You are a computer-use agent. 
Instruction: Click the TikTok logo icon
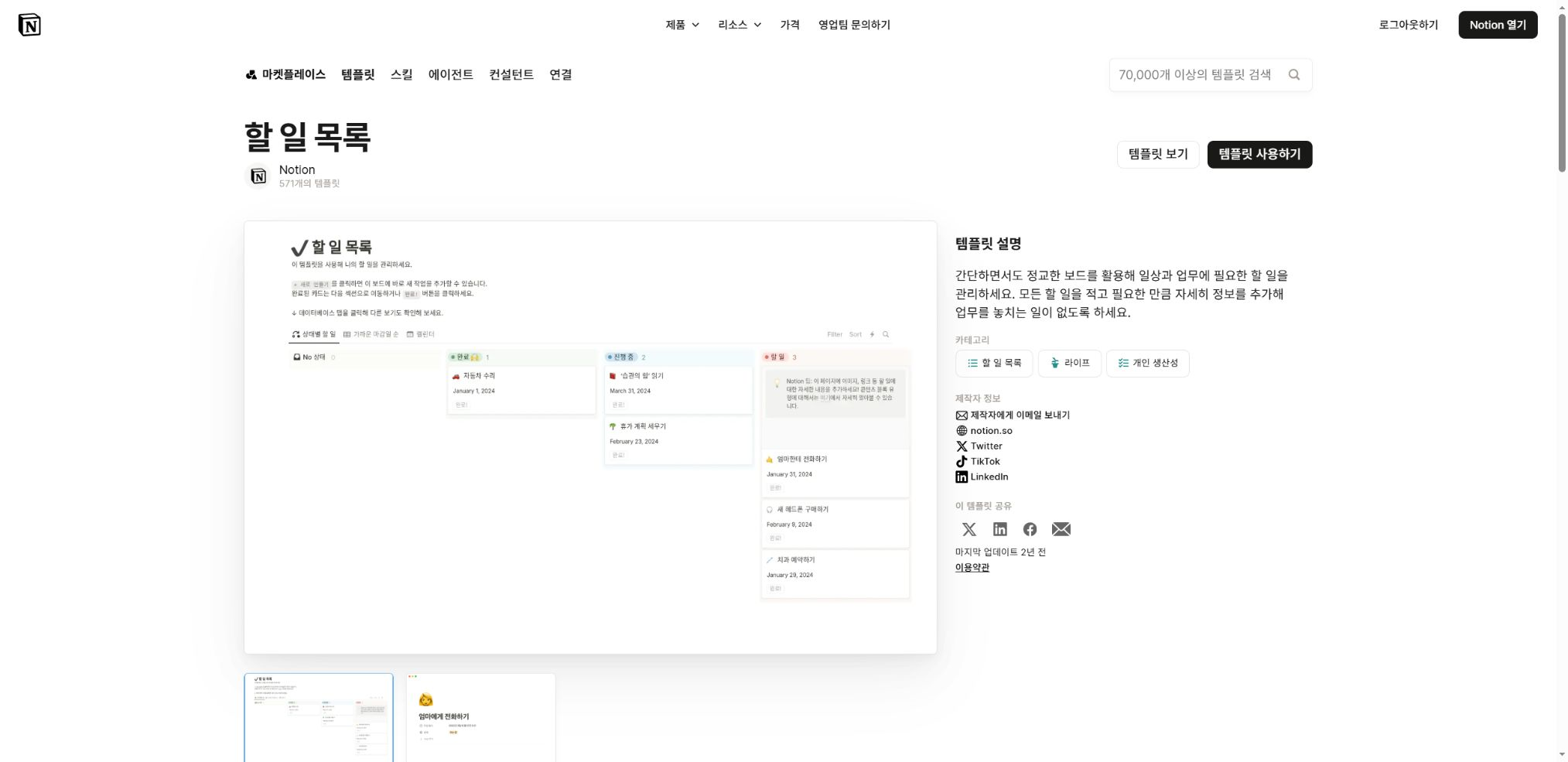pos(962,462)
